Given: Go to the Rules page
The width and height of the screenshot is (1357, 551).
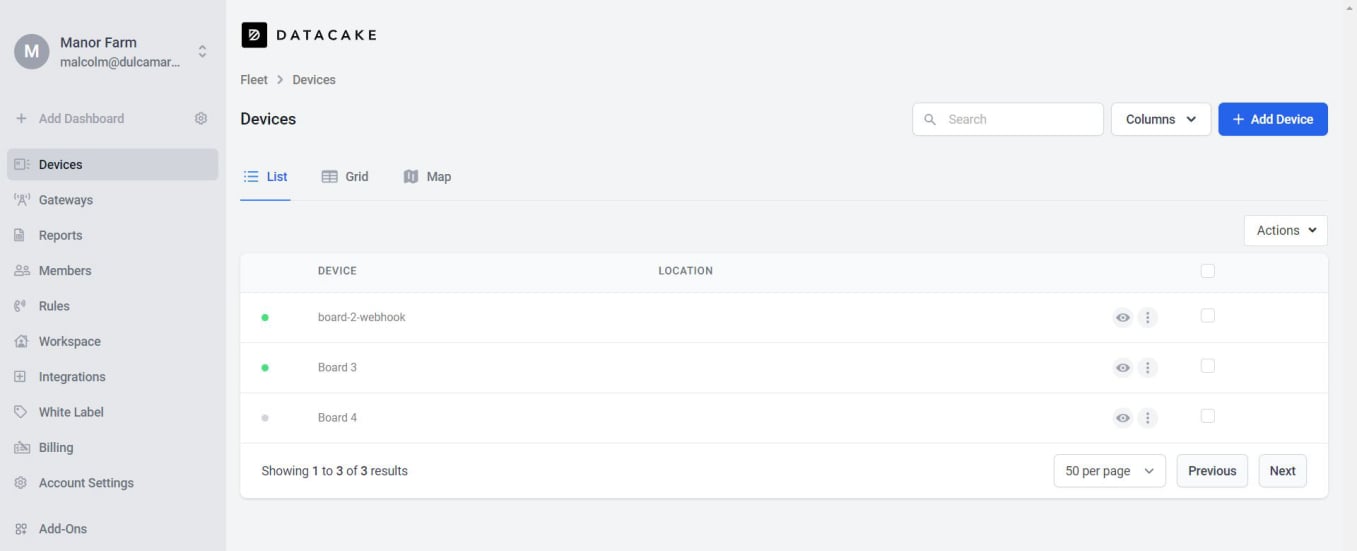Looking at the screenshot, I should (x=54, y=306).
